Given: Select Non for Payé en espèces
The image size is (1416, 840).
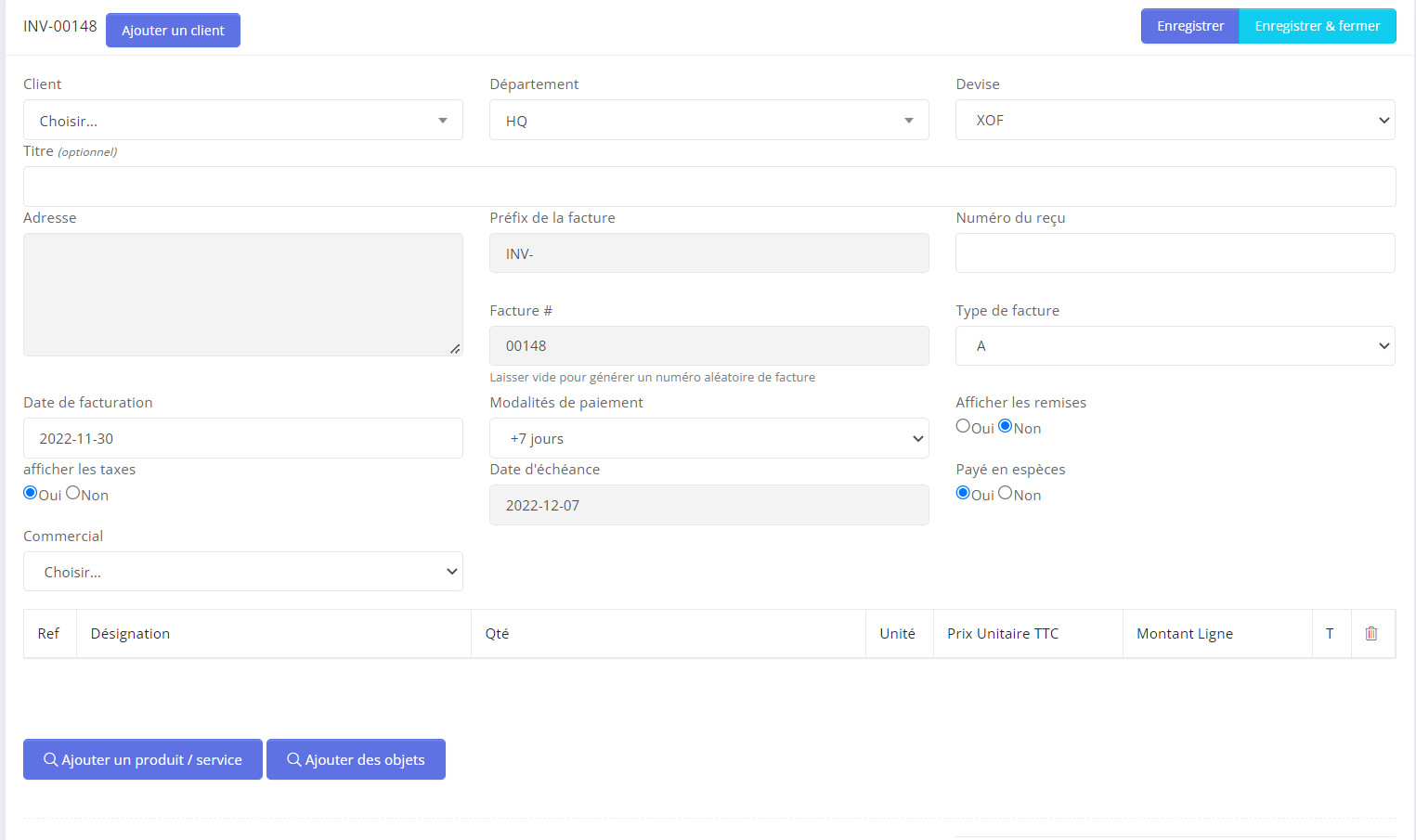Looking at the screenshot, I should tap(1006, 493).
